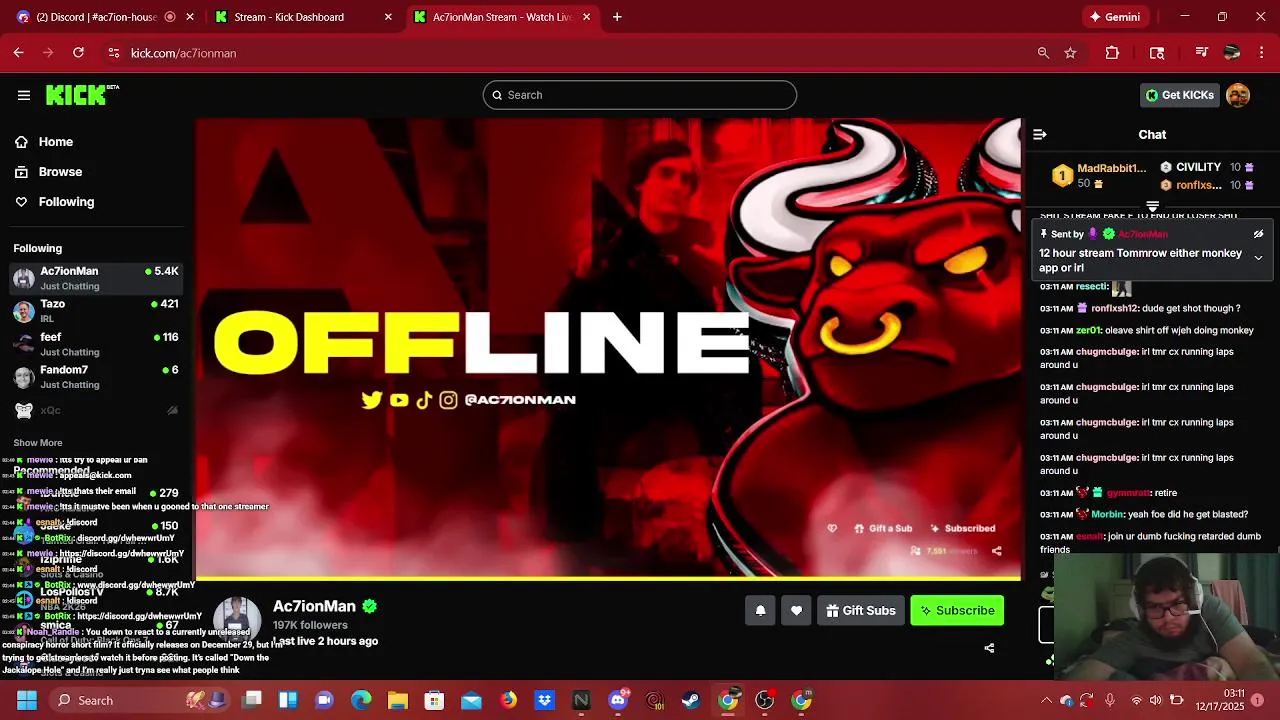Open page zoom magnifier icon

point(1043,53)
